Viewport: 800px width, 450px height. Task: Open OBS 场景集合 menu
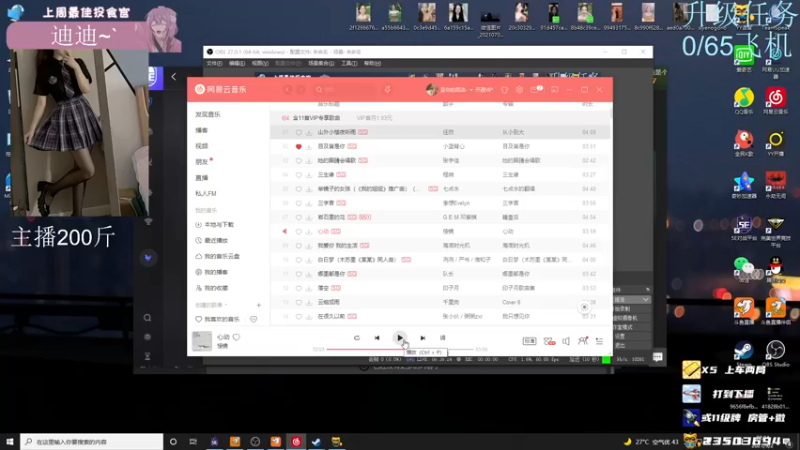[321, 63]
